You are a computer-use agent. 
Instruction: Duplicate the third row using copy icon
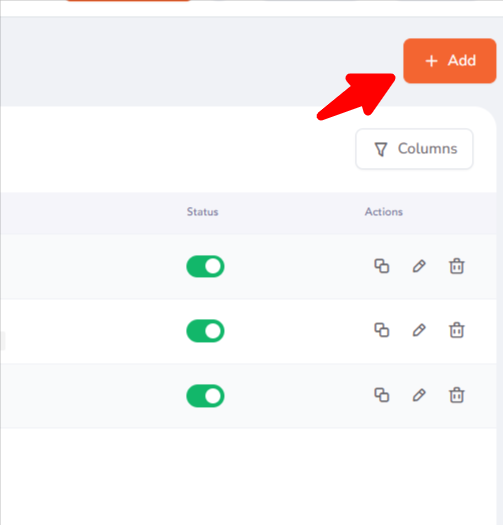(x=381, y=395)
